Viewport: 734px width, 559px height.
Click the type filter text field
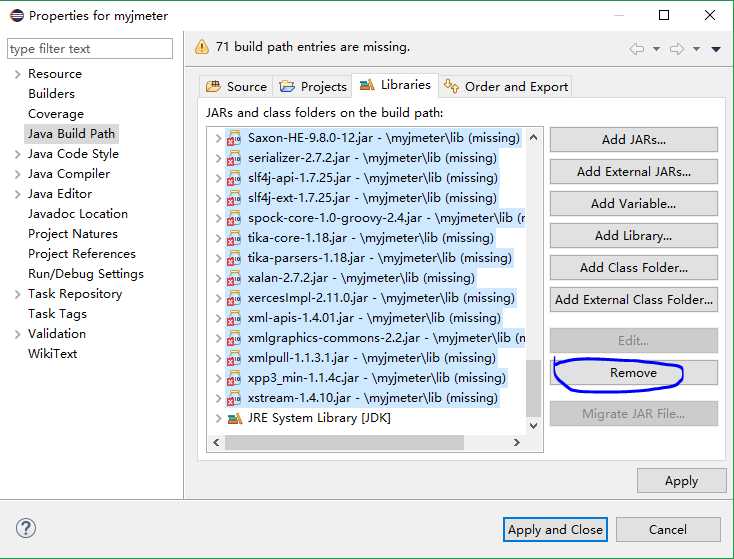[x=90, y=49]
